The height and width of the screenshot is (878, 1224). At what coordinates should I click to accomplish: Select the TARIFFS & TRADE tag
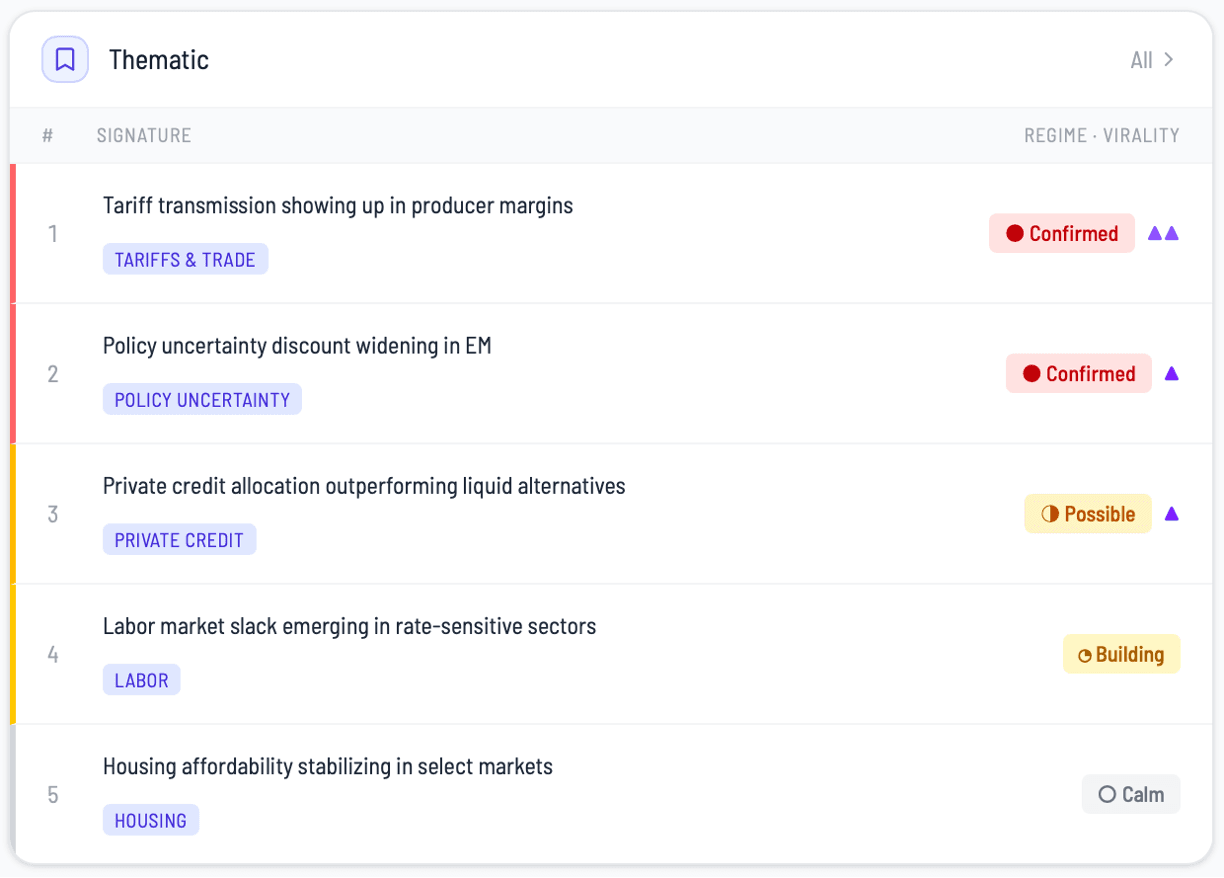[185, 260]
